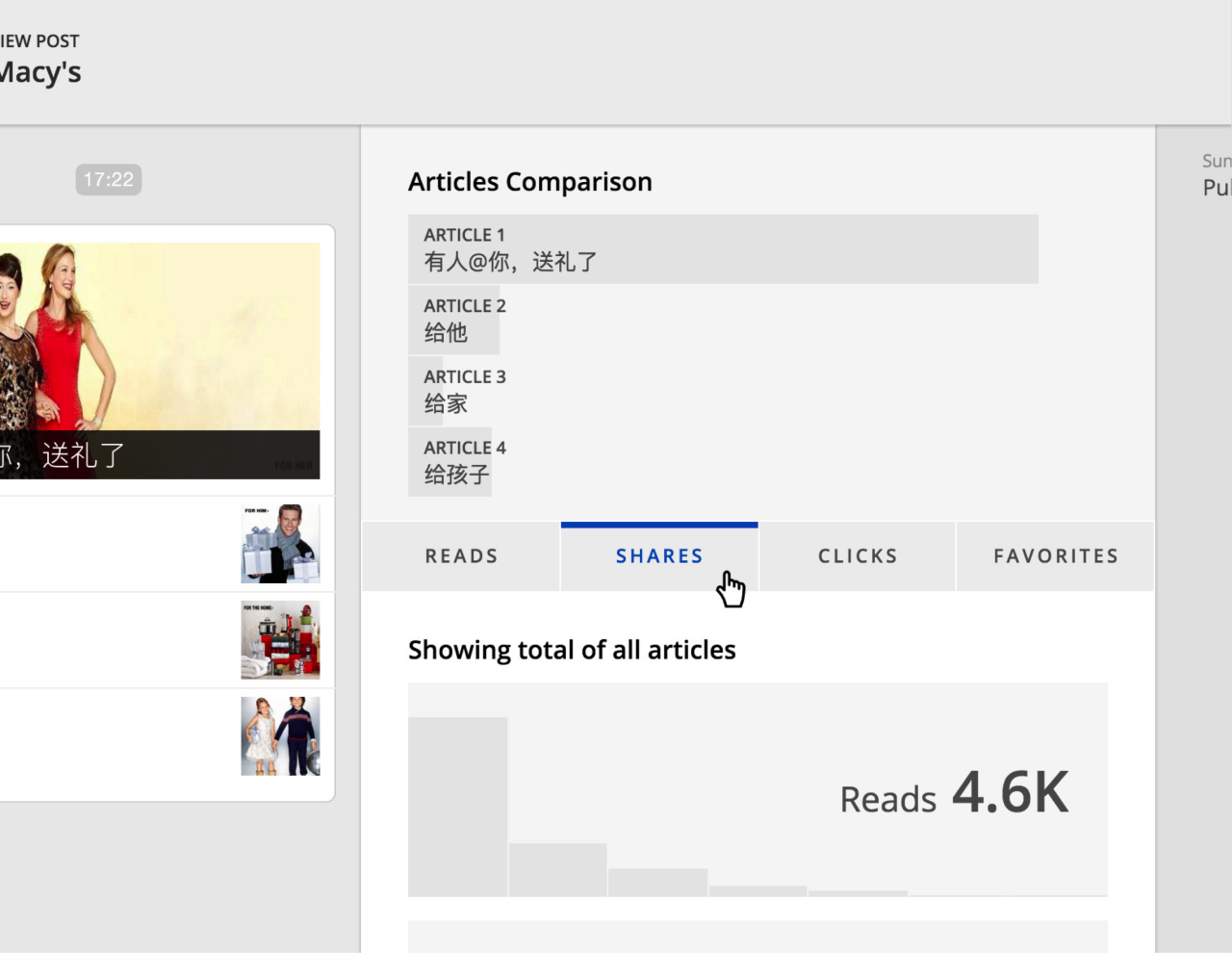Click the third bar in Reads chart
This screenshot has height=953, width=1232.
point(657,883)
